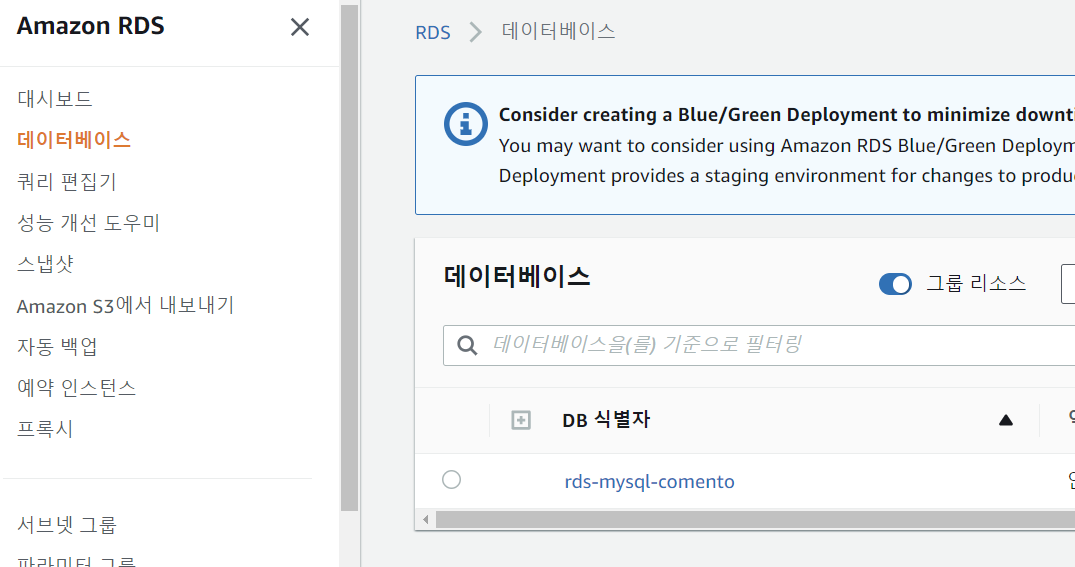Click the Amazon RDS sidebar title
This screenshot has height=567, width=1075.
tap(90, 26)
